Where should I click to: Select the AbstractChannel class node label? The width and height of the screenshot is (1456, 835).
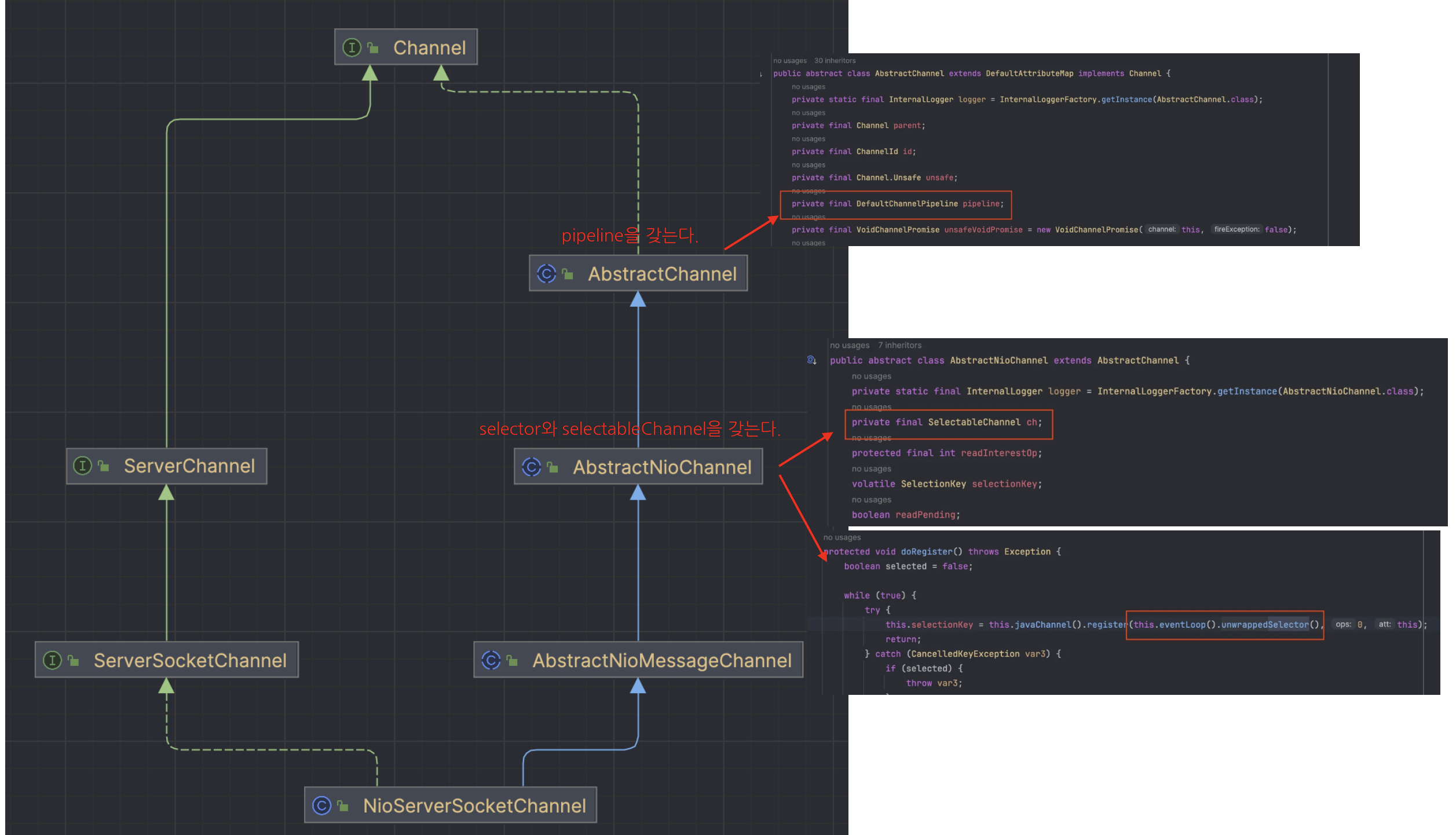click(662, 274)
